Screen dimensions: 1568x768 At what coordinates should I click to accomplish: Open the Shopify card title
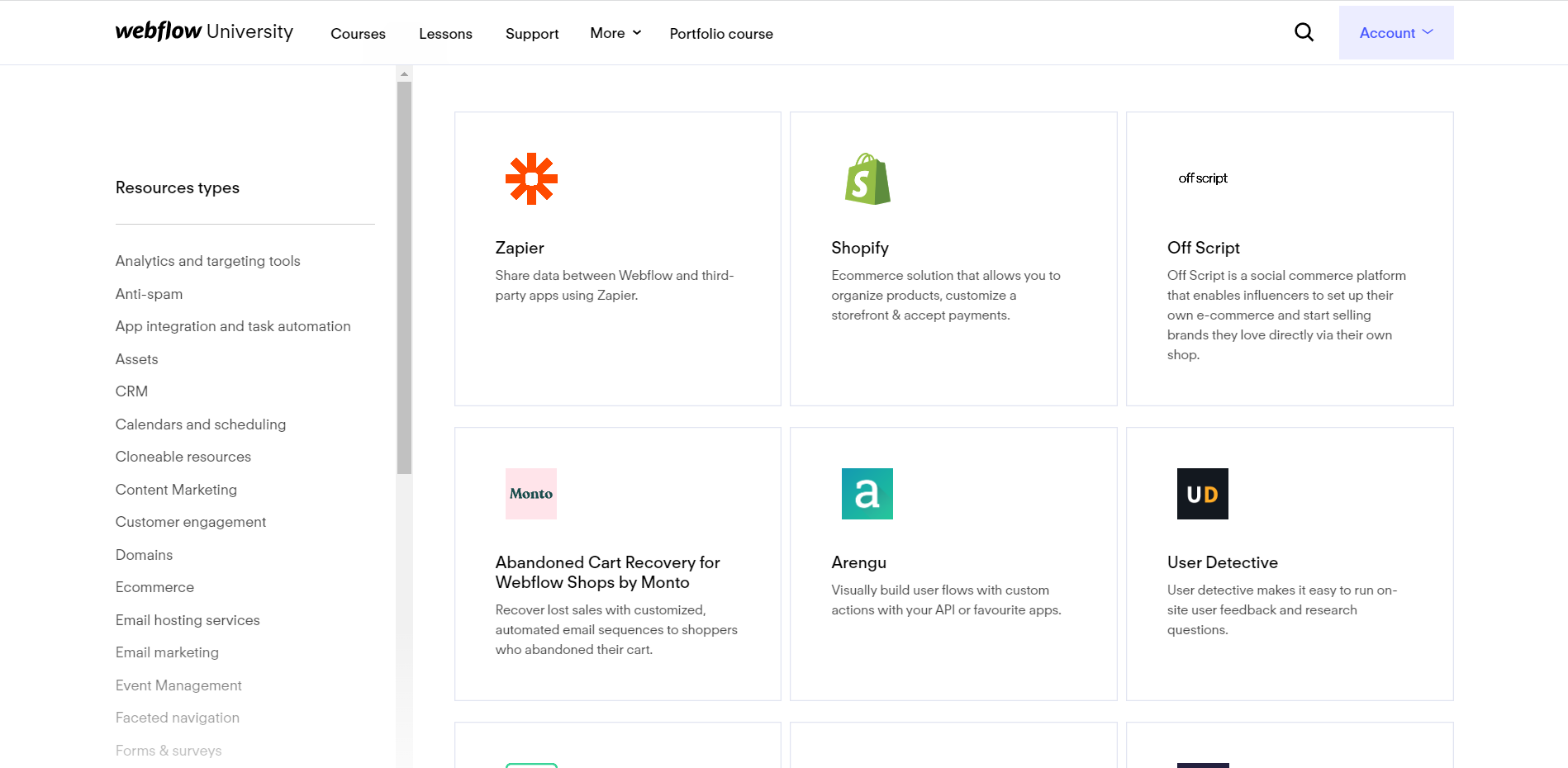(x=860, y=248)
